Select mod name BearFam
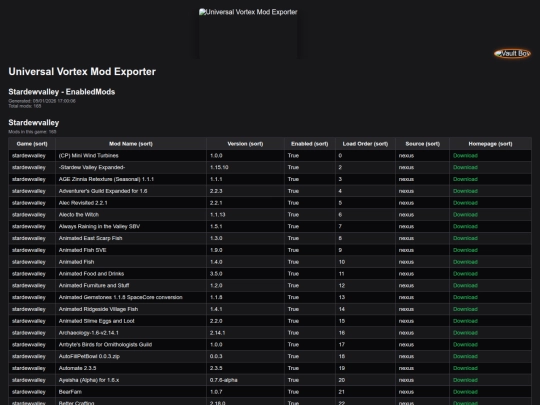This screenshot has width=540, height=405. pyautogui.click(x=70, y=392)
